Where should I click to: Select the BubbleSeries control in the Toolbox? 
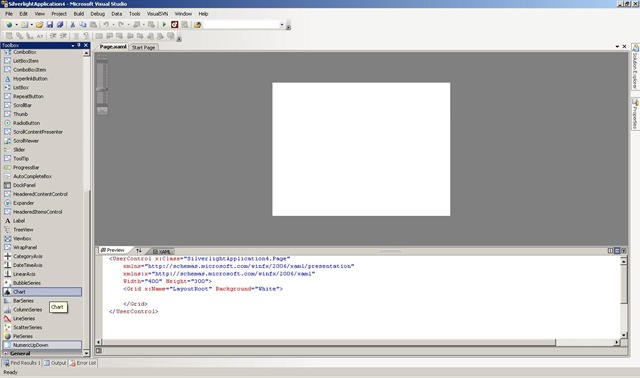42,283
